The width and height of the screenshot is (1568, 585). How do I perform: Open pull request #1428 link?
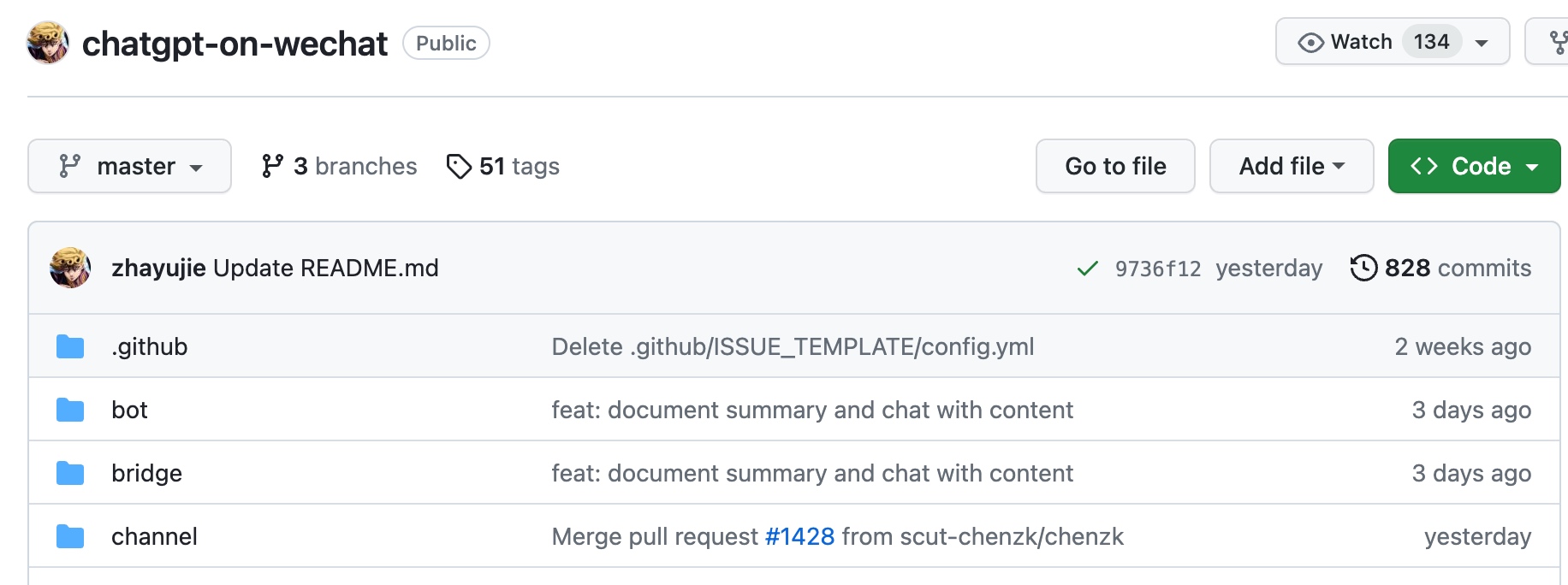[x=799, y=536]
